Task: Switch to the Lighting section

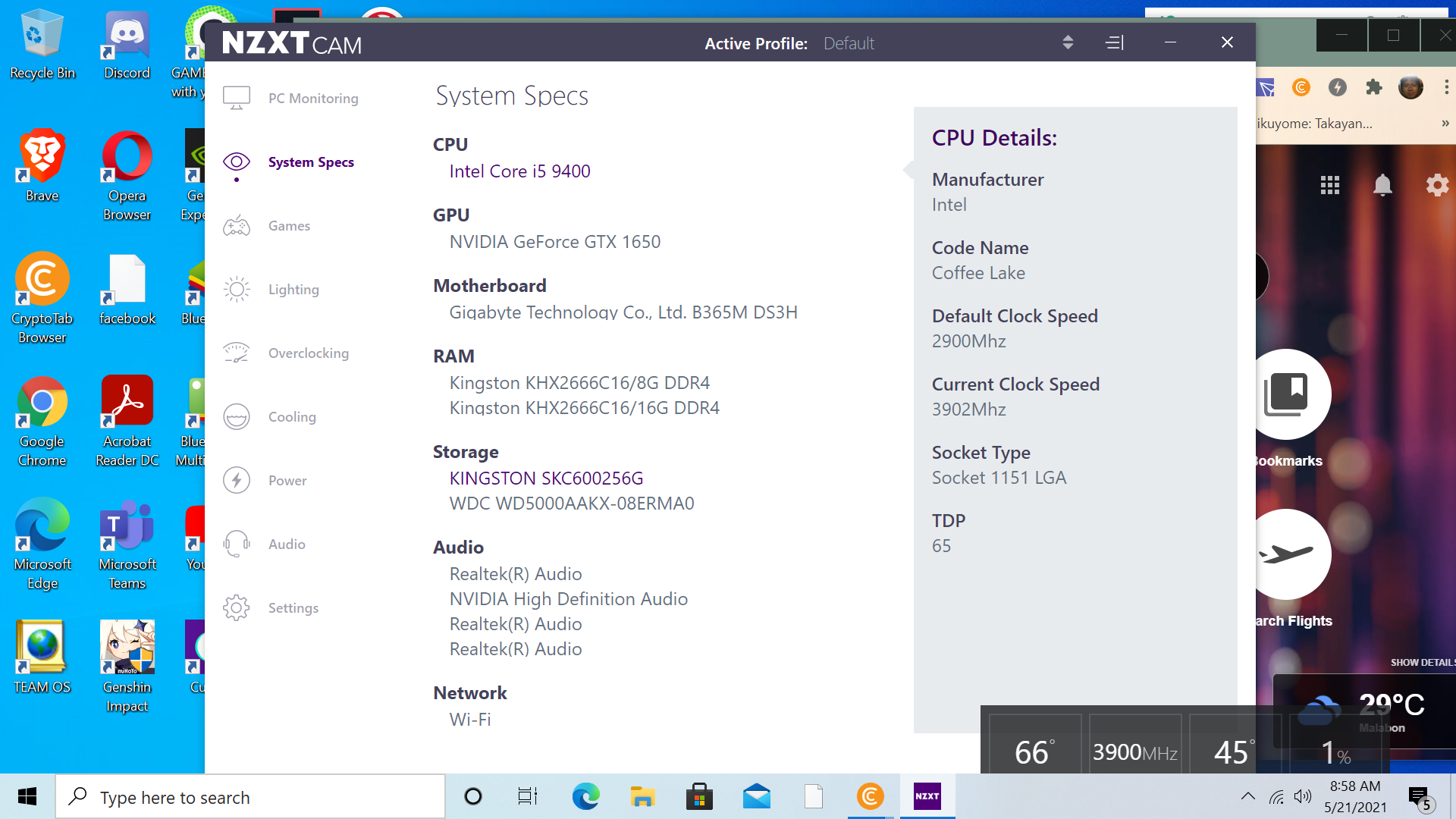Action: 293,290
